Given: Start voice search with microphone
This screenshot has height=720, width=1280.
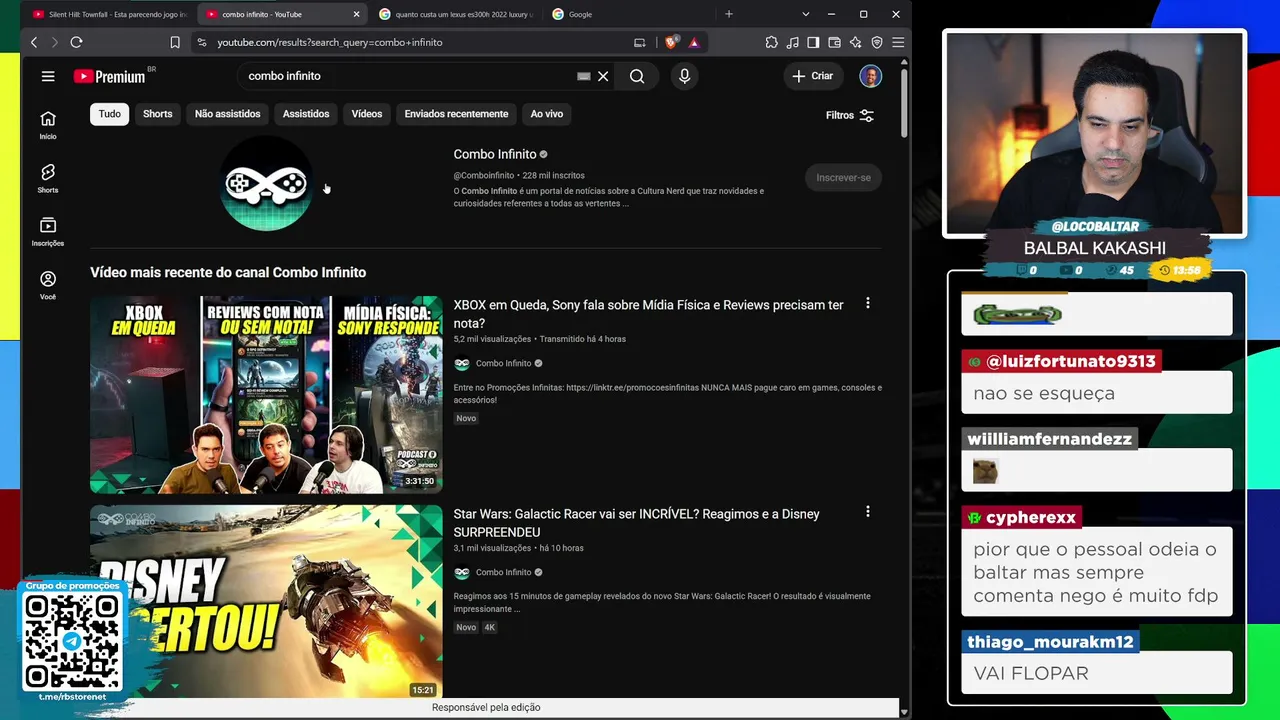Looking at the screenshot, I should pos(684,76).
